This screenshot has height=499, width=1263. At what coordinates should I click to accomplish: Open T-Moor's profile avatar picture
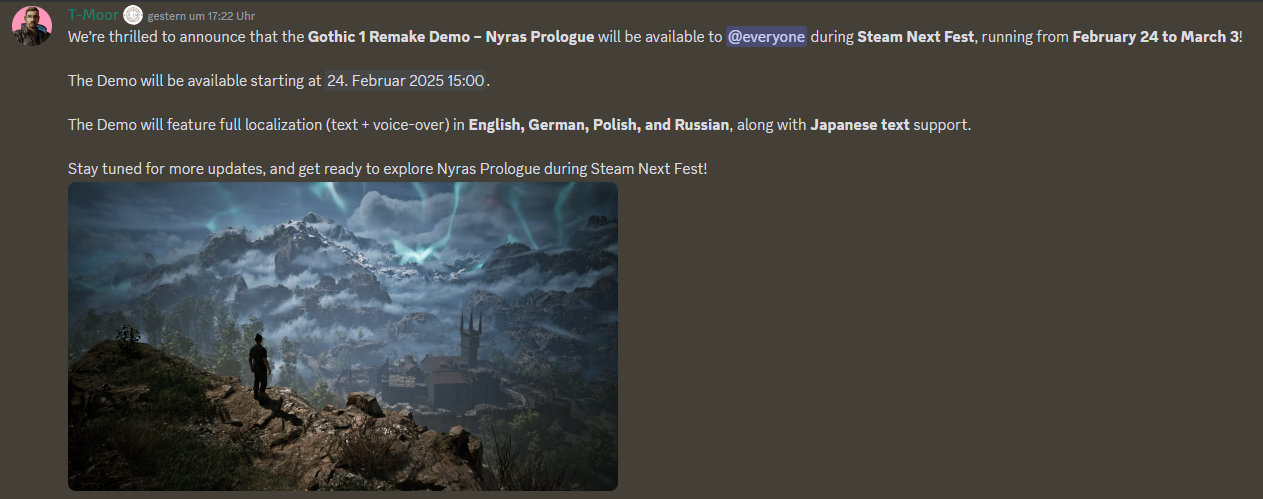[x=32, y=25]
